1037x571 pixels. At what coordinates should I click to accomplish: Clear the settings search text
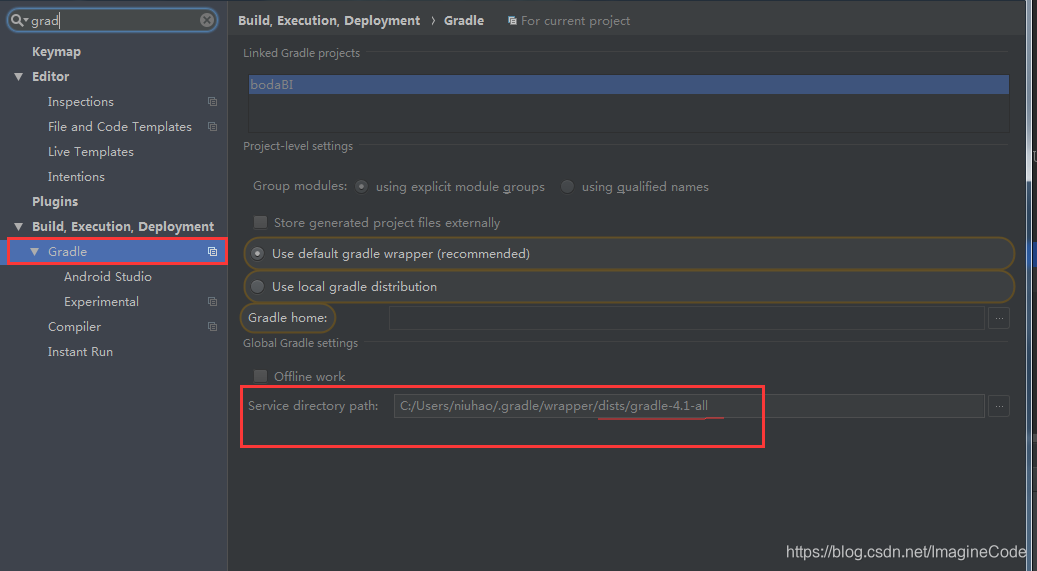click(207, 21)
